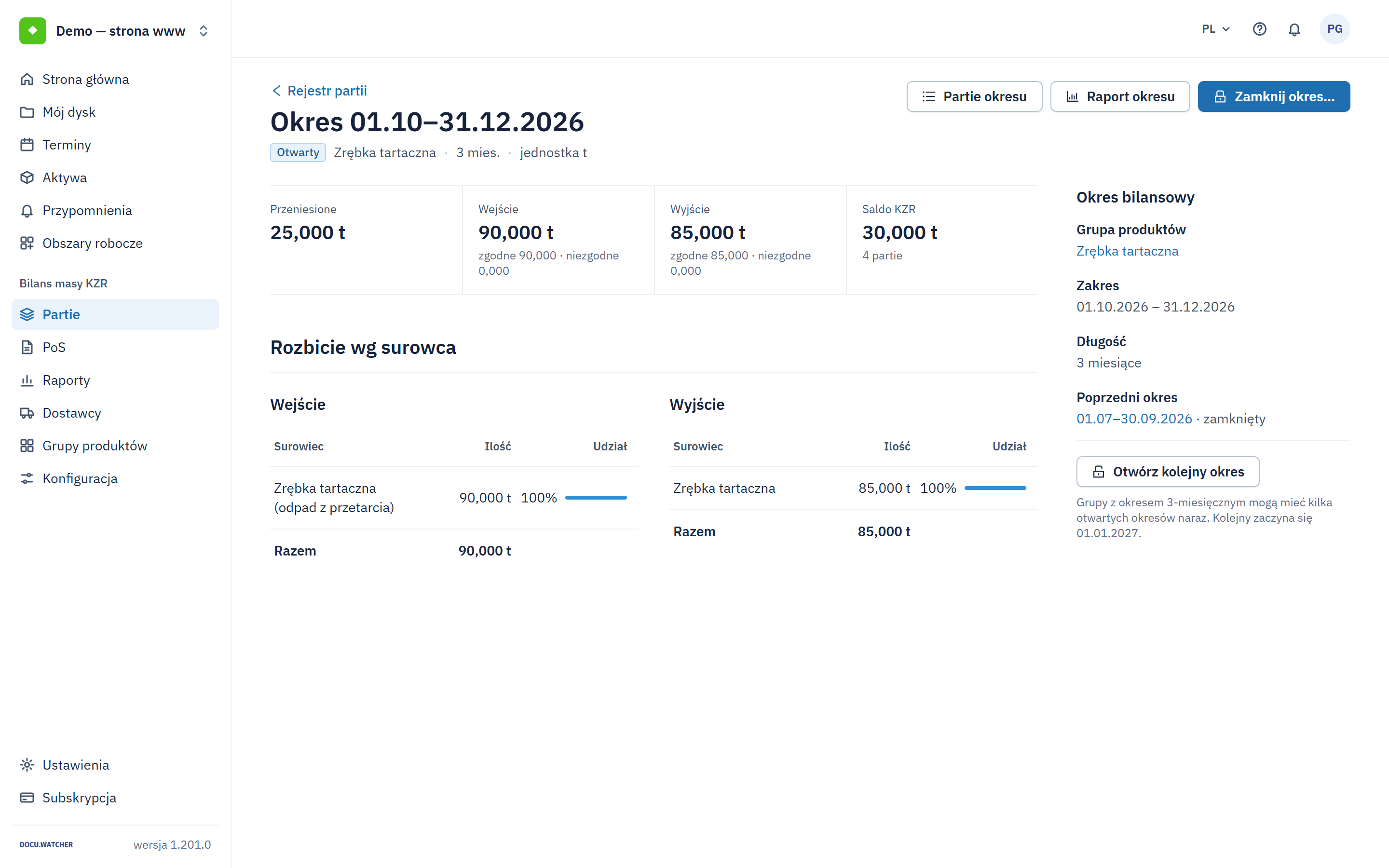1389x868 pixels.
Task: Click the Raport okresu button
Action: click(1120, 96)
